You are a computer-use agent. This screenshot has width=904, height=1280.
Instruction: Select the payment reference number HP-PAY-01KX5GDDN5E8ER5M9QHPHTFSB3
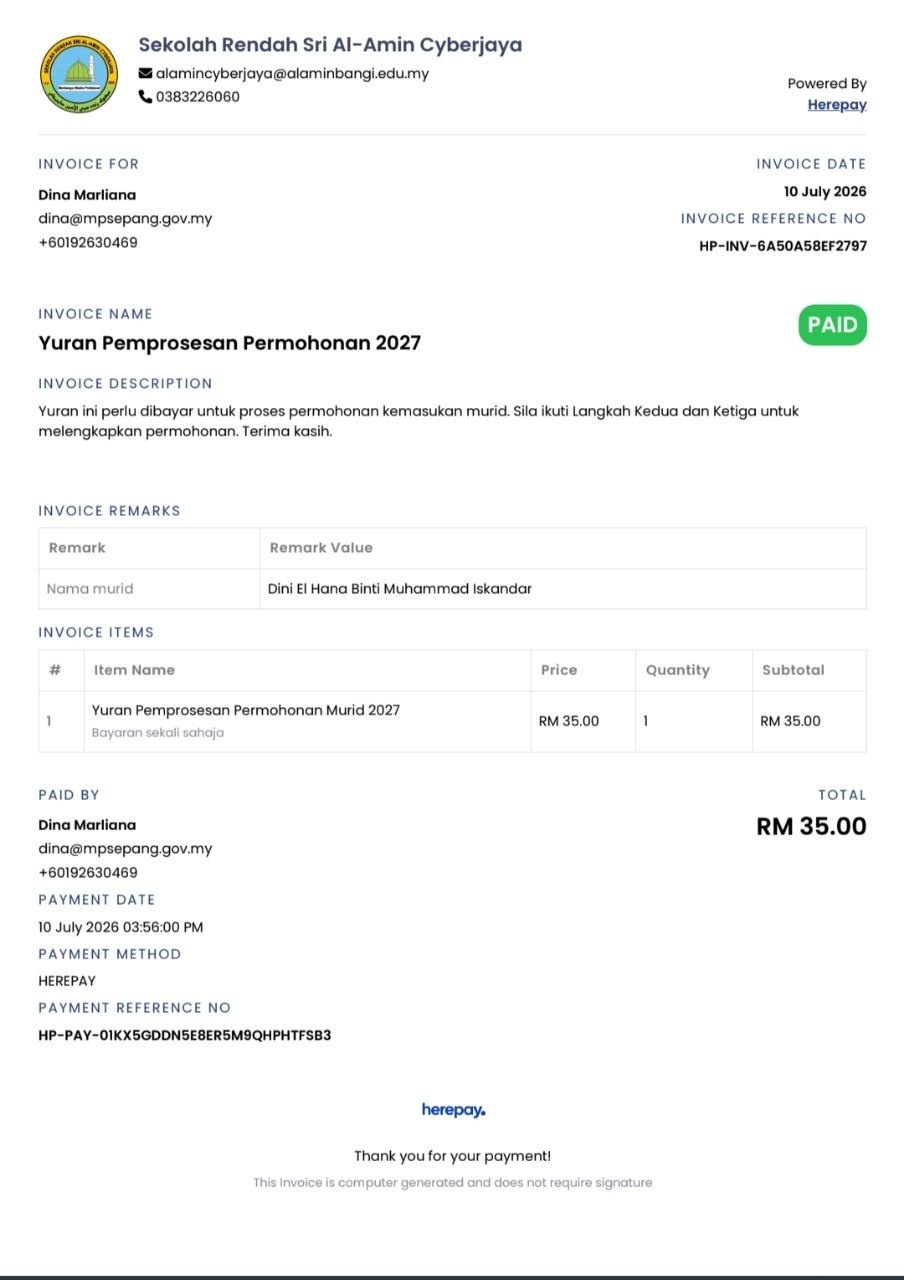click(185, 1035)
